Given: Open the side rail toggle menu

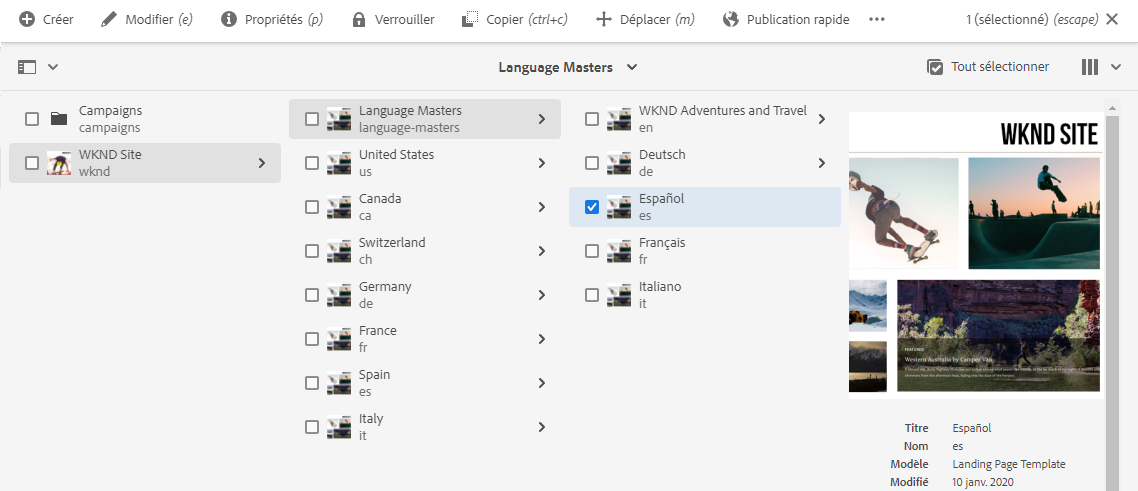Looking at the screenshot, I should click(x=38, y=67).
